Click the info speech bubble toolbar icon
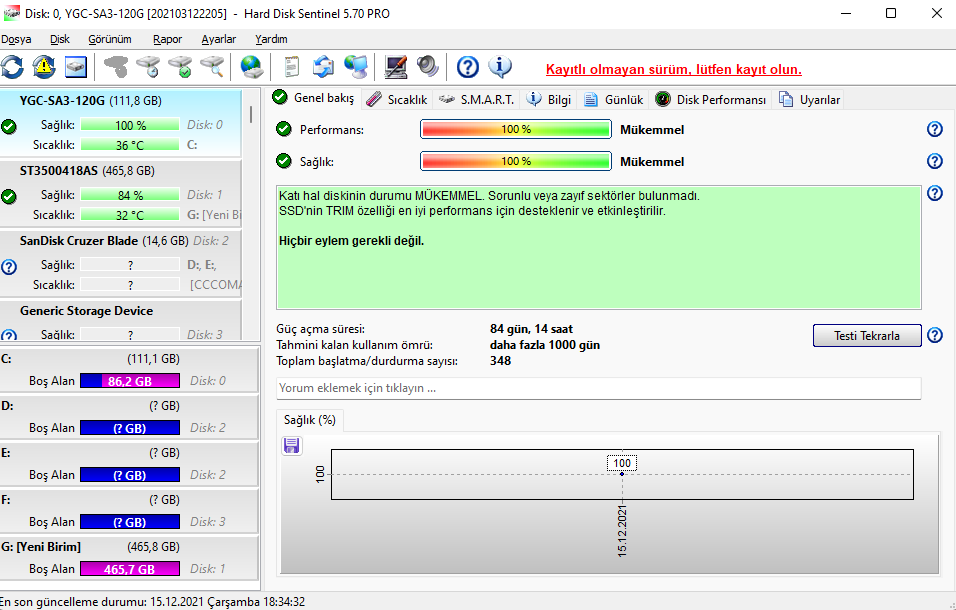This screenshot has width=956, height=610. pos(500,66)
